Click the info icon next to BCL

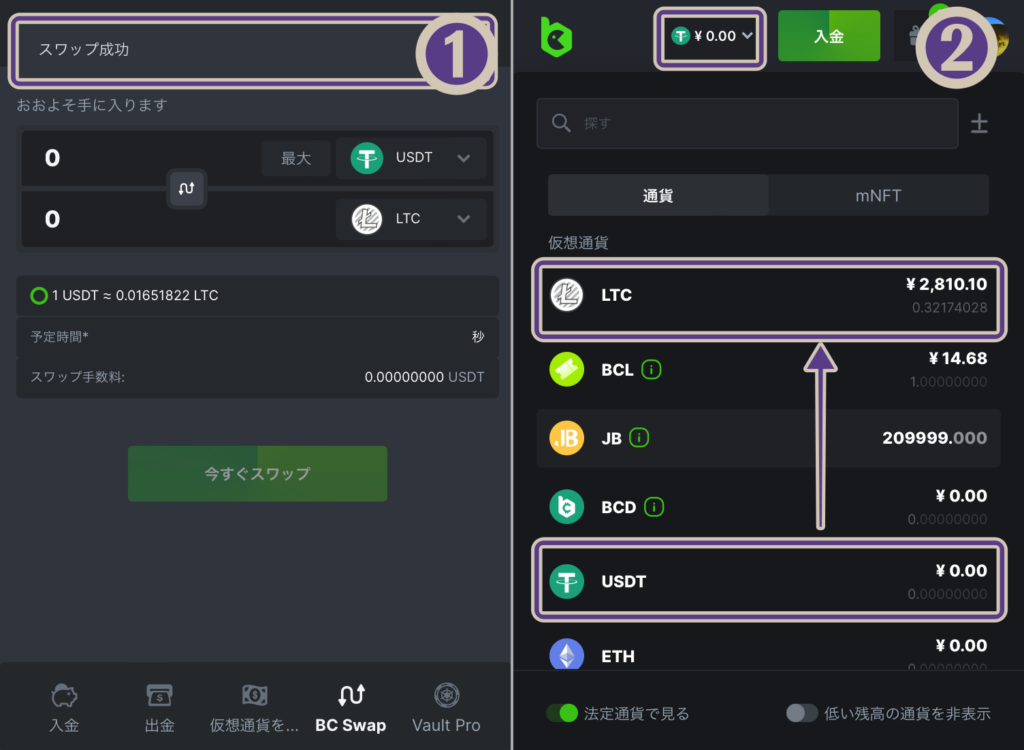[651, 369]
